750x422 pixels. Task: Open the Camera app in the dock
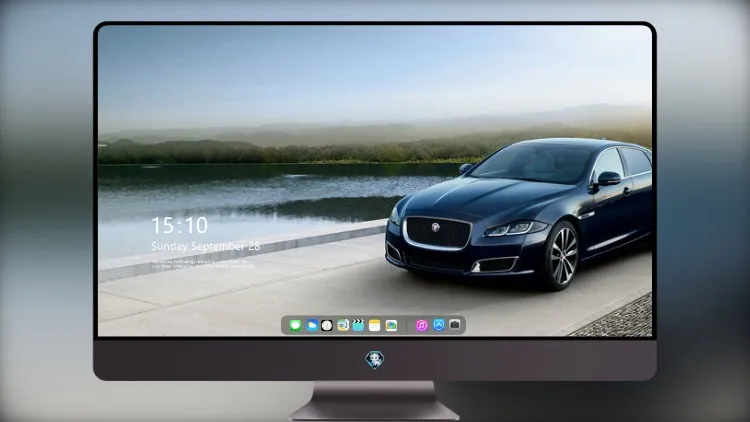455,325
